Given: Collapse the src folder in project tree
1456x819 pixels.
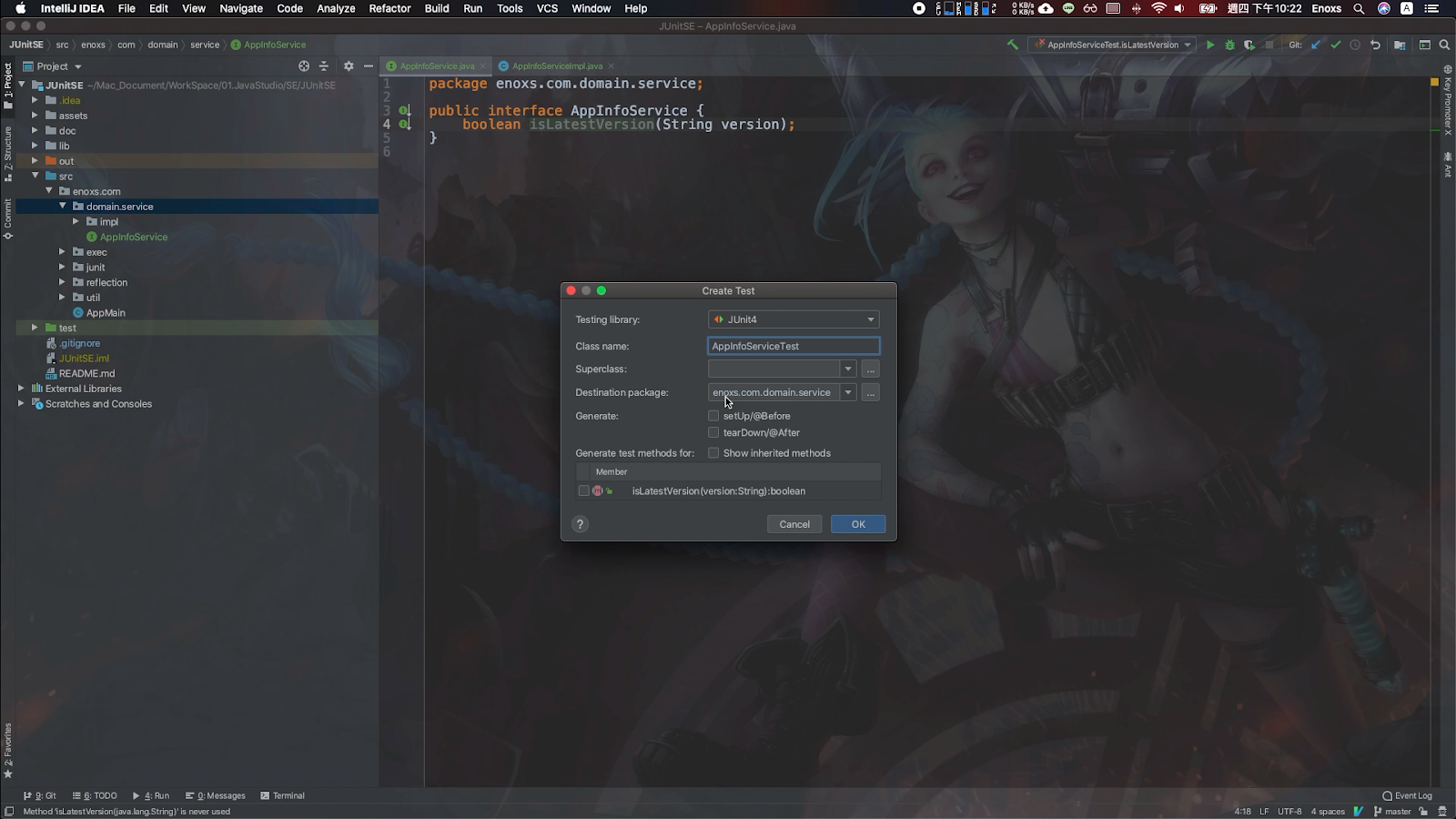Looking at the screenshot, I should point(36,176).
